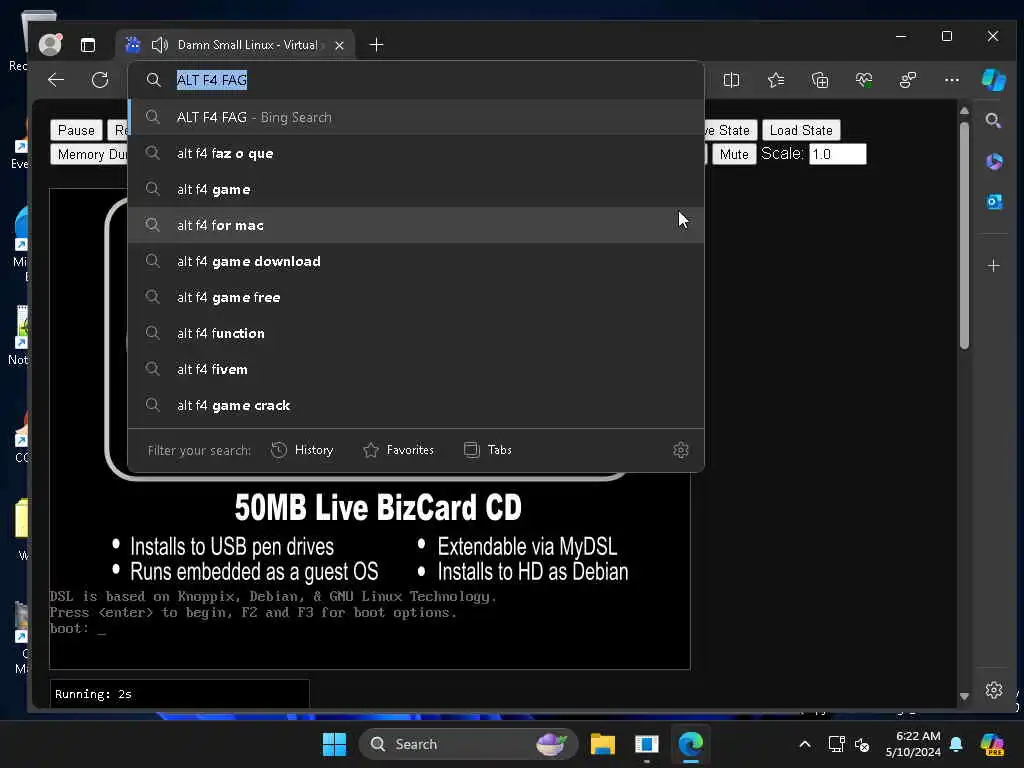
Task: Open Browser essentials heart icon
Action: pyautogui.click(x=864, y=80)
